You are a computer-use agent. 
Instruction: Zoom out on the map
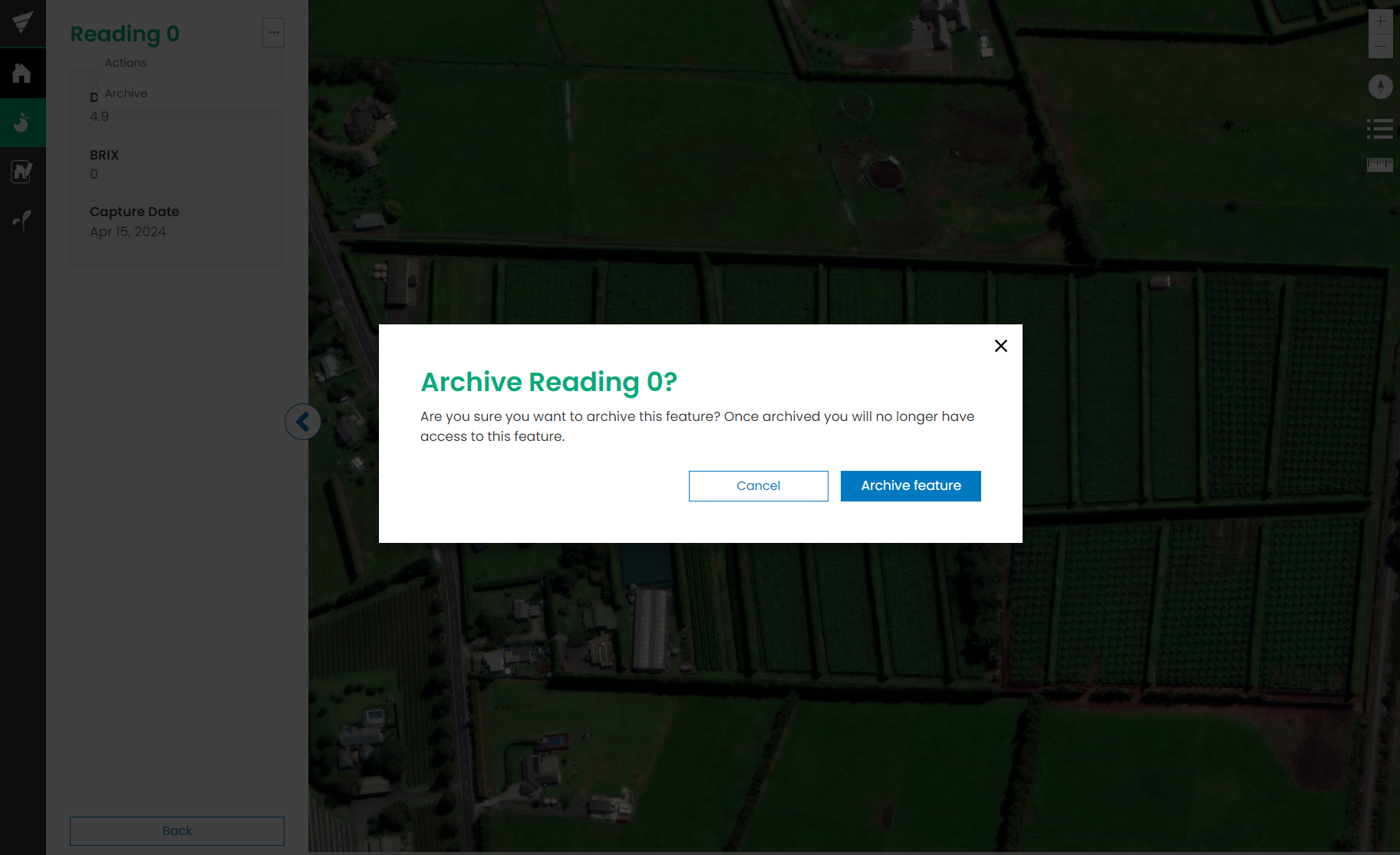(x=1380, y=47)
